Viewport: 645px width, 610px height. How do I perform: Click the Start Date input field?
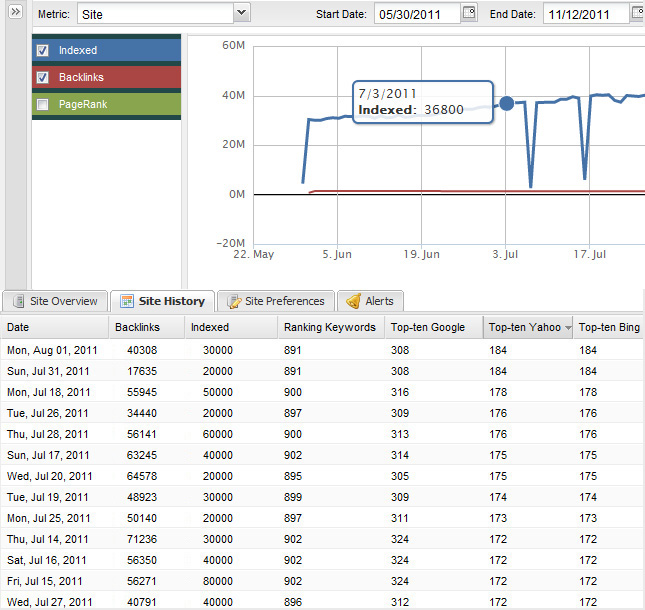(x=416, y=14)
